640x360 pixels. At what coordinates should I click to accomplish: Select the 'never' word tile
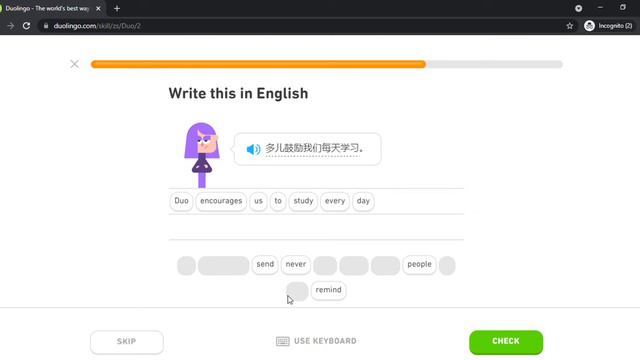tap(296, 264)
